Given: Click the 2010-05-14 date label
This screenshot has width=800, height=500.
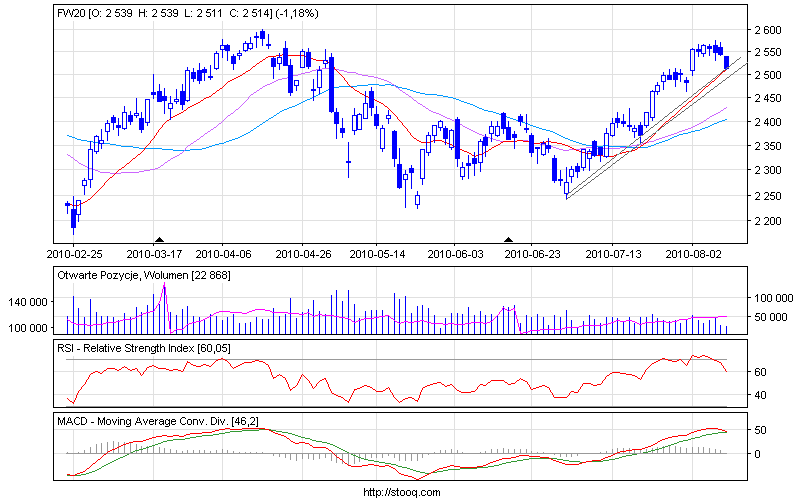Looking at the screenshot, I should point(377,254).
